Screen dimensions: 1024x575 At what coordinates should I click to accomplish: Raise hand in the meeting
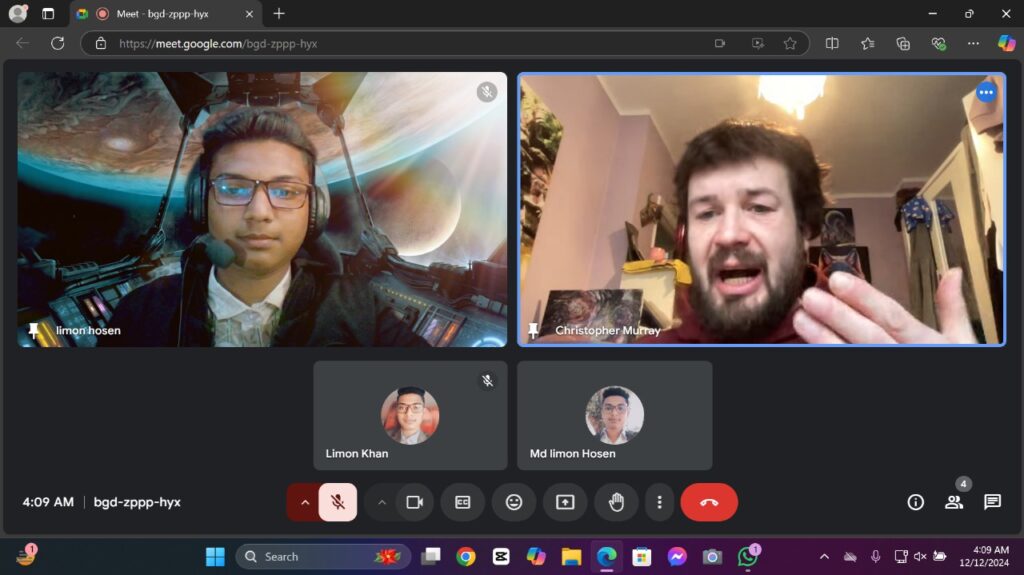point(616,502)
